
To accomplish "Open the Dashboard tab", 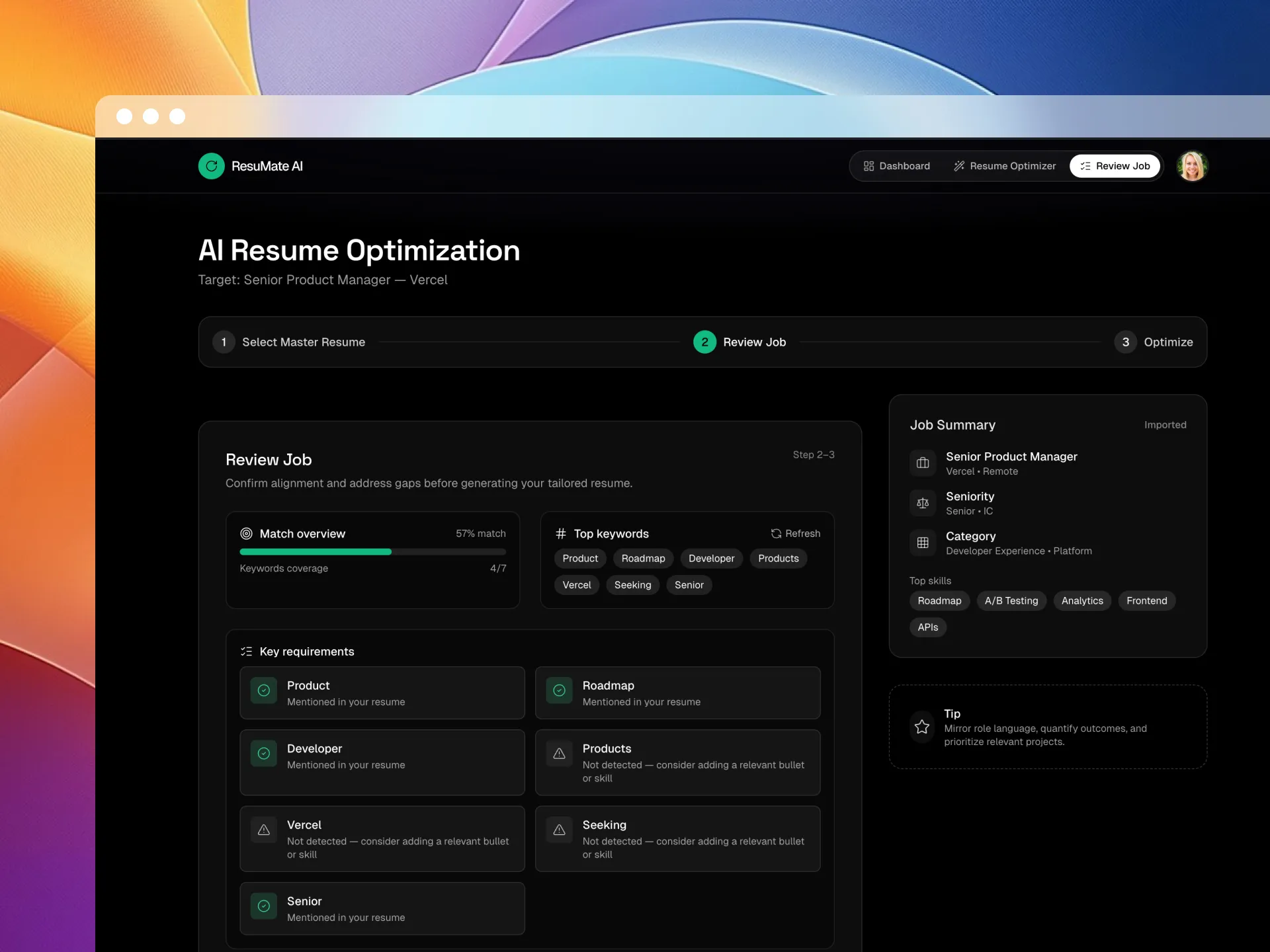I will click(896, 166).
